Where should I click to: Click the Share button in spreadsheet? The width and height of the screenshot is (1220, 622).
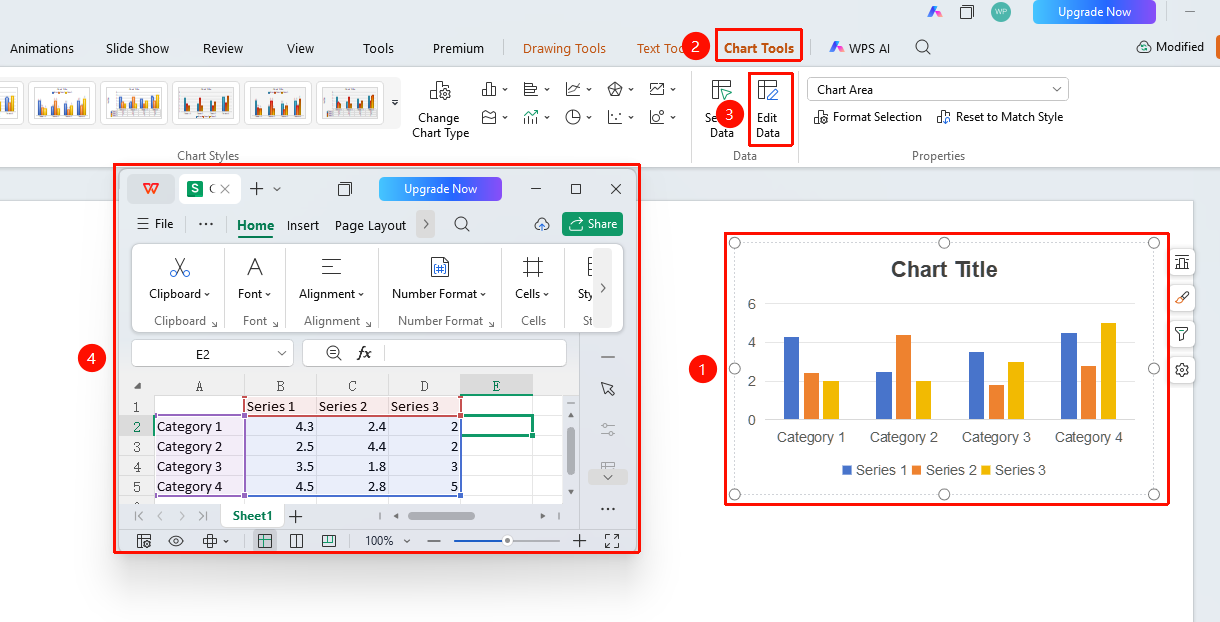click(592, 224)
